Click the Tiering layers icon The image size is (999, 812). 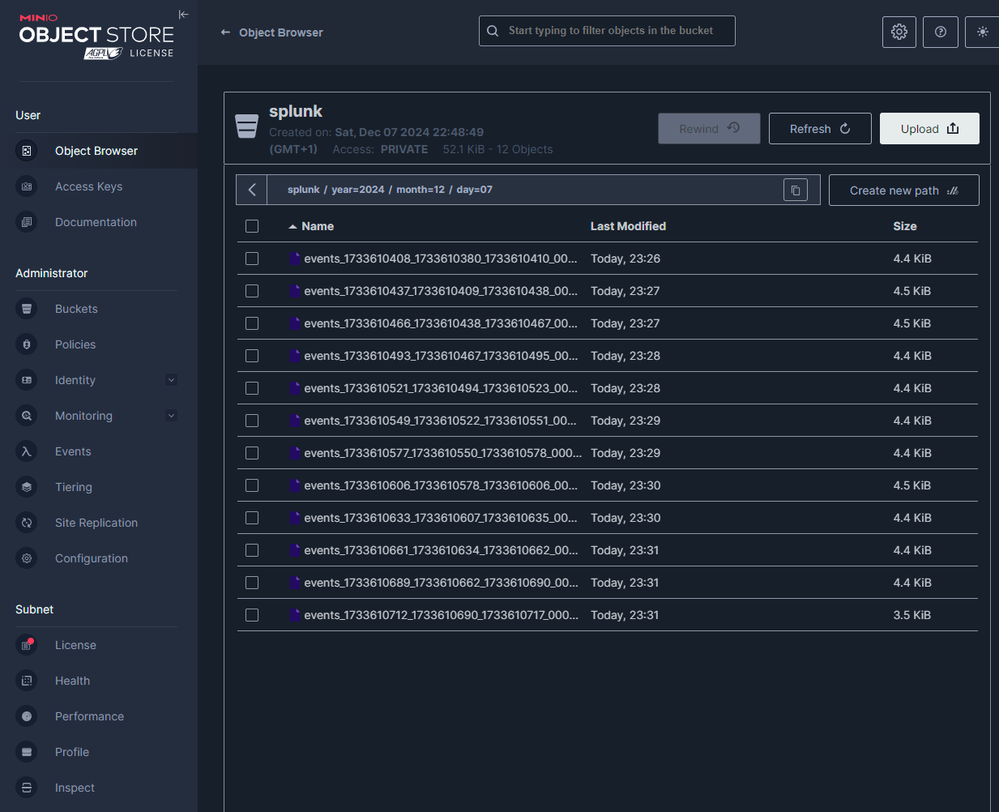(27, 488)
